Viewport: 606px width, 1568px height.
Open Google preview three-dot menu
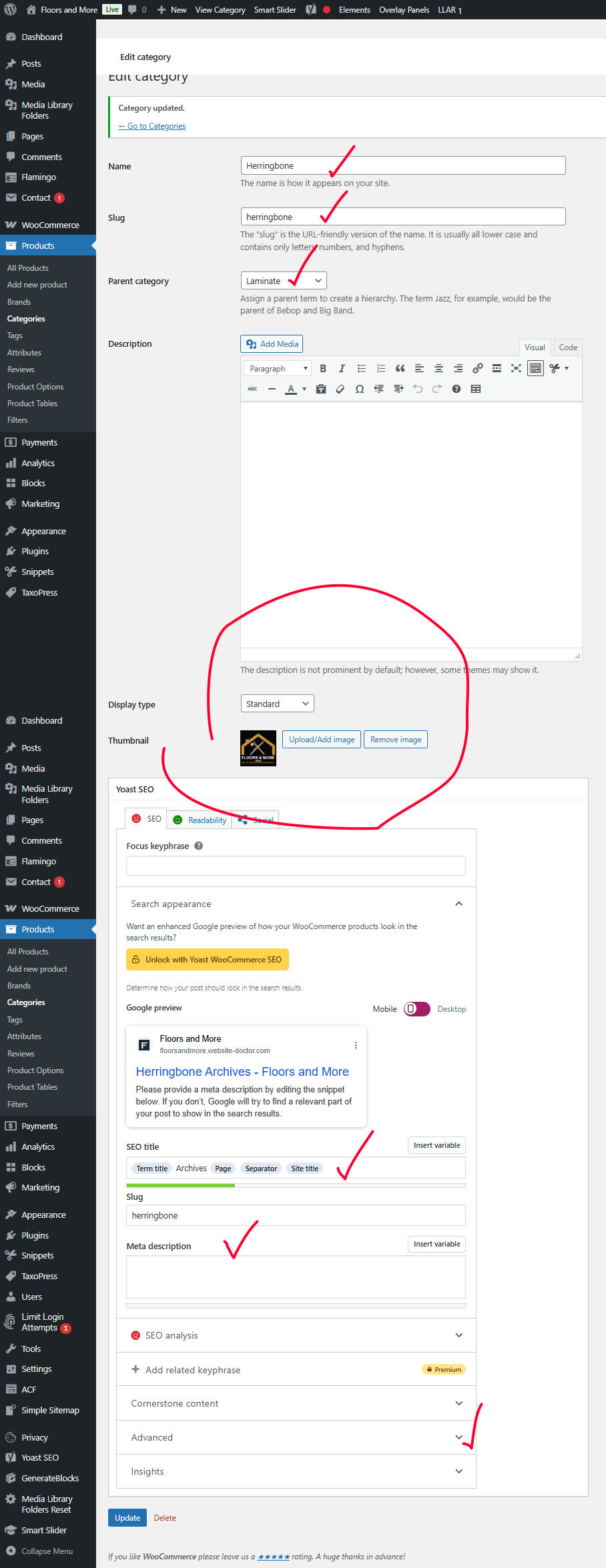coord(355,1045)
